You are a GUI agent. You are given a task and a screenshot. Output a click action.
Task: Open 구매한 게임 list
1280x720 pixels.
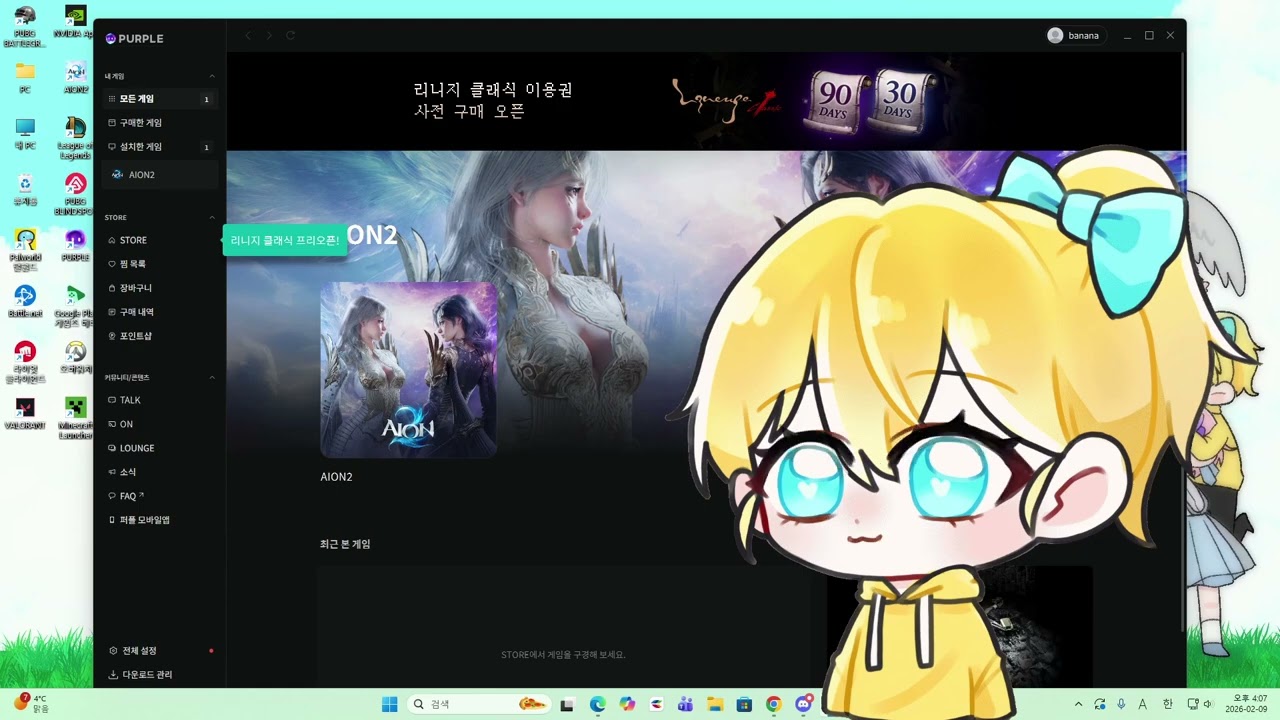pos(160,123)
